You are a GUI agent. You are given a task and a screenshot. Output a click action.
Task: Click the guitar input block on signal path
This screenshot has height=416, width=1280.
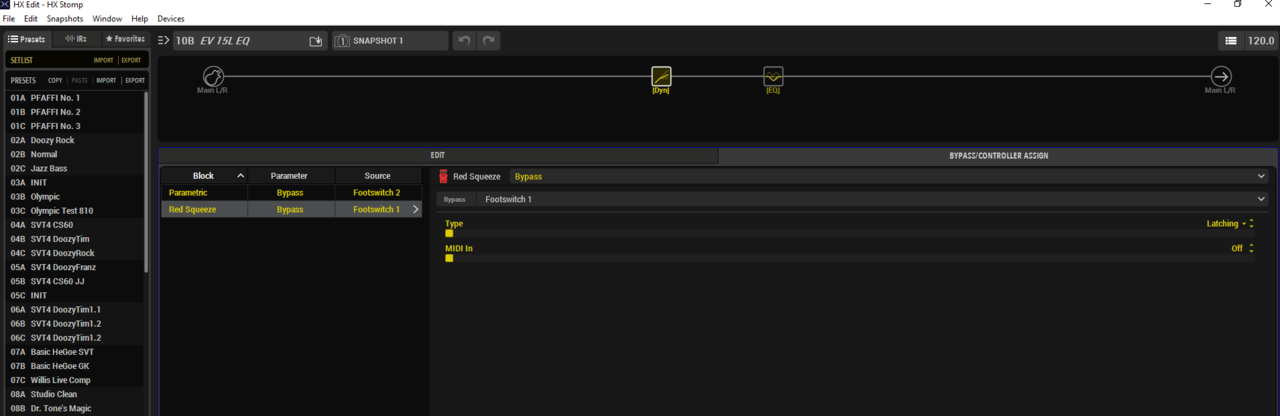point(212,77)
